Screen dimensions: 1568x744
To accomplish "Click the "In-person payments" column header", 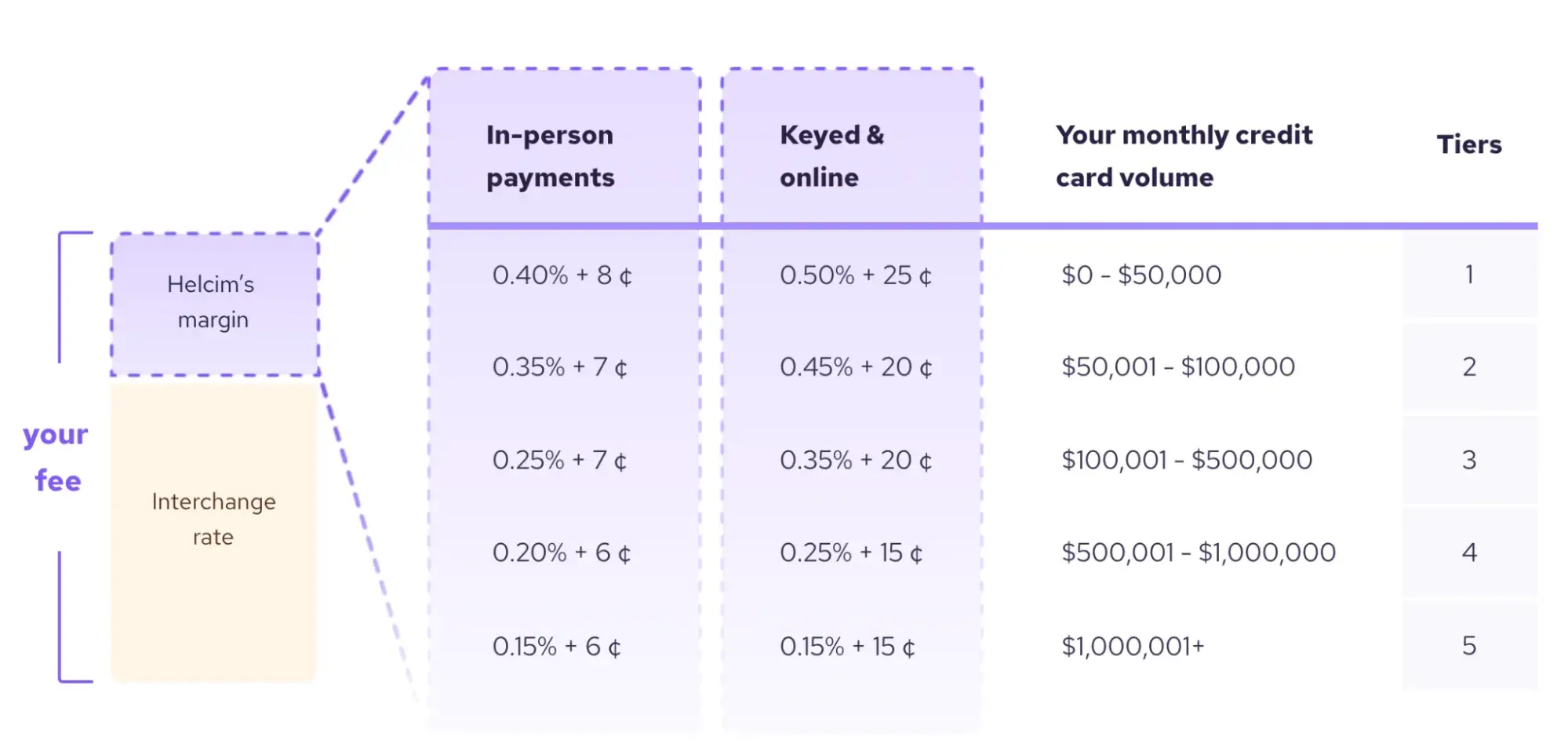I will point(550,155).
